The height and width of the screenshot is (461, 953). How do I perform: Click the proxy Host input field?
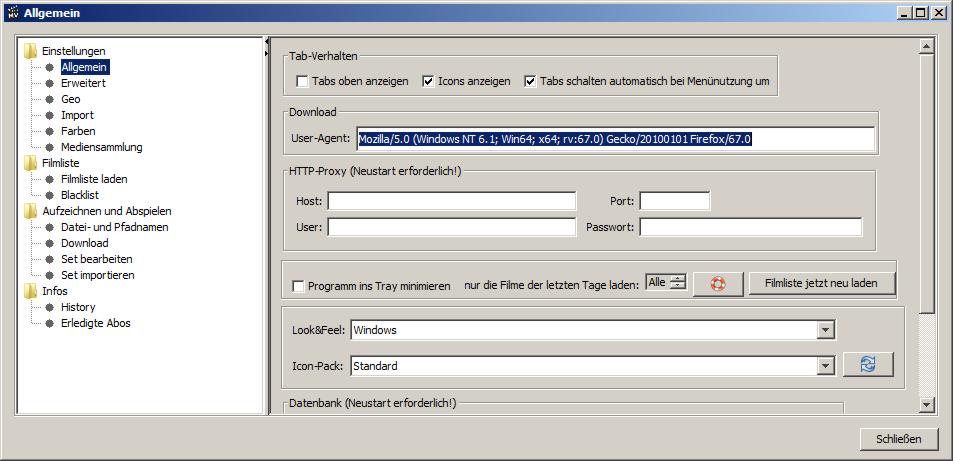pos(451,201)
